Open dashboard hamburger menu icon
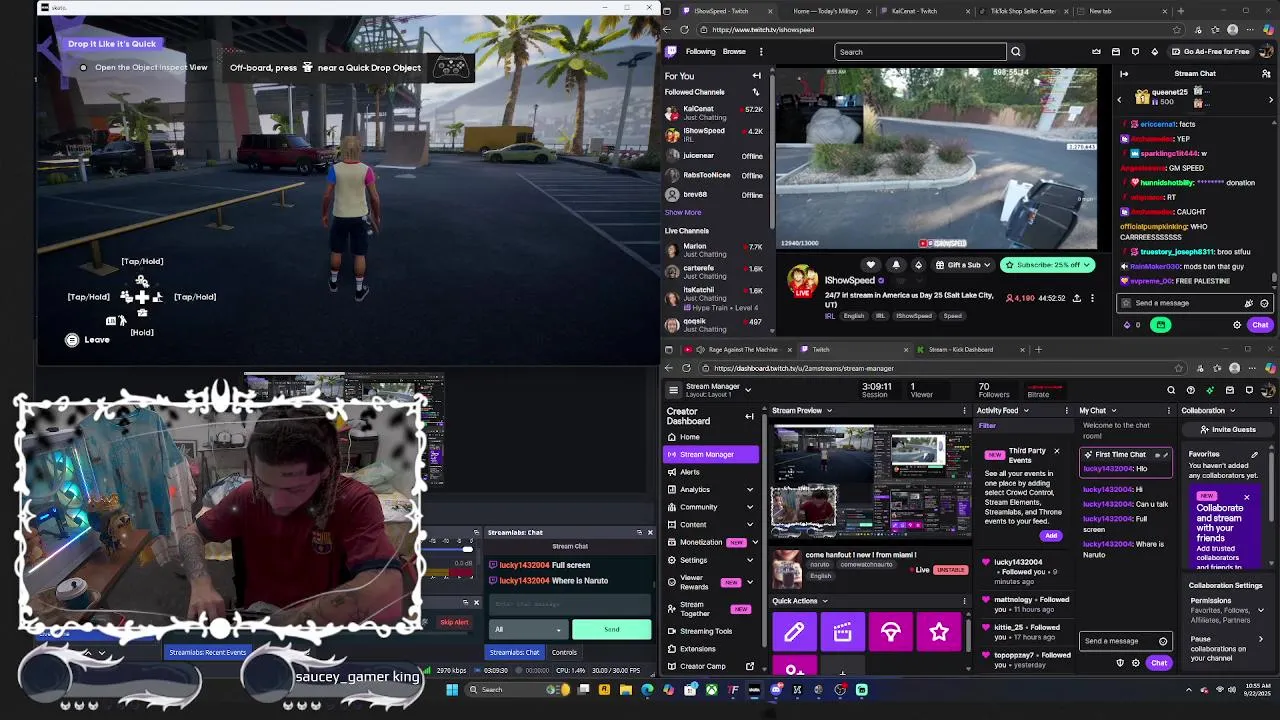 [673, 390]
